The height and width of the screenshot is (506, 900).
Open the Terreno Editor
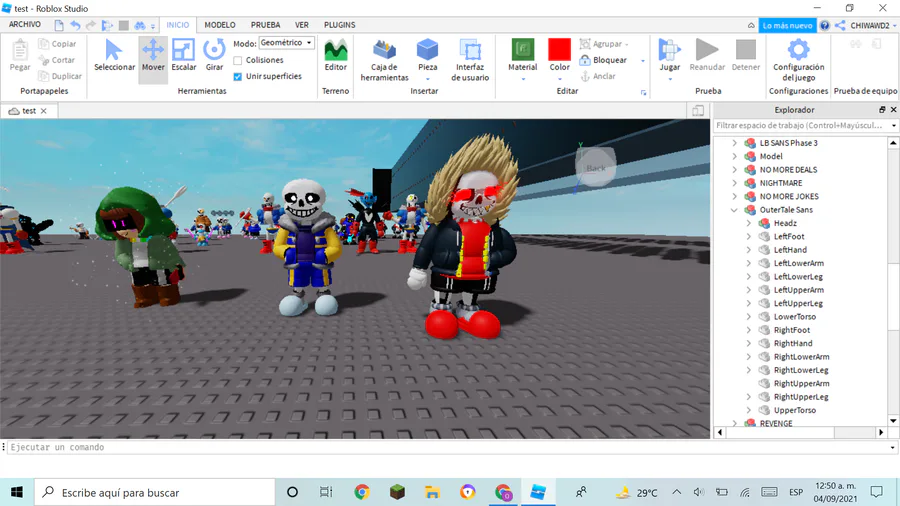click(336, 56)
